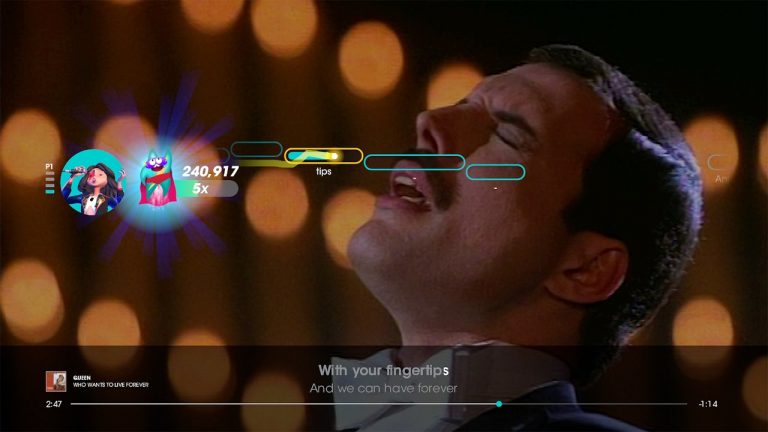Click the long teal note bar after 'tips'
Image resolution: width=768 pixels, height=432 pixels.
[414, 162]
